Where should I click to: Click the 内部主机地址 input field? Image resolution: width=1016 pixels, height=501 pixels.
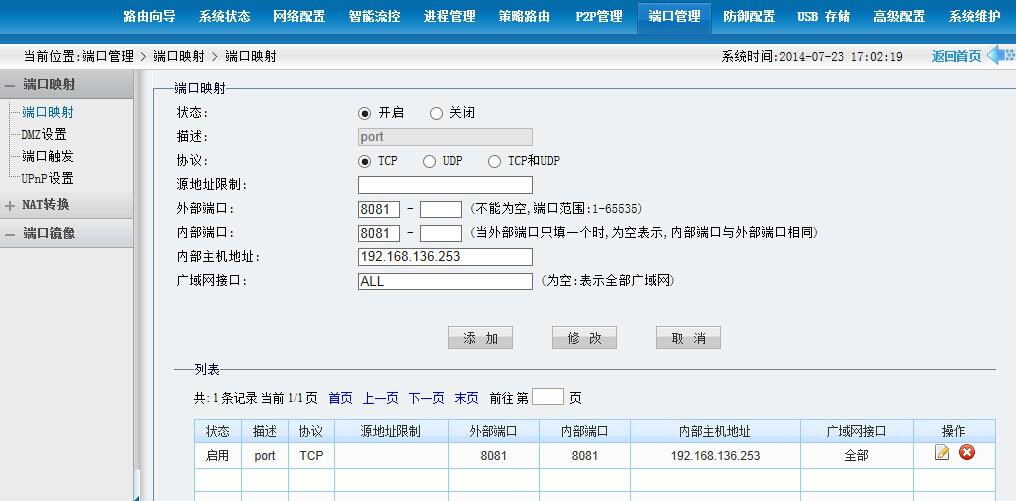tap(445, 257)
